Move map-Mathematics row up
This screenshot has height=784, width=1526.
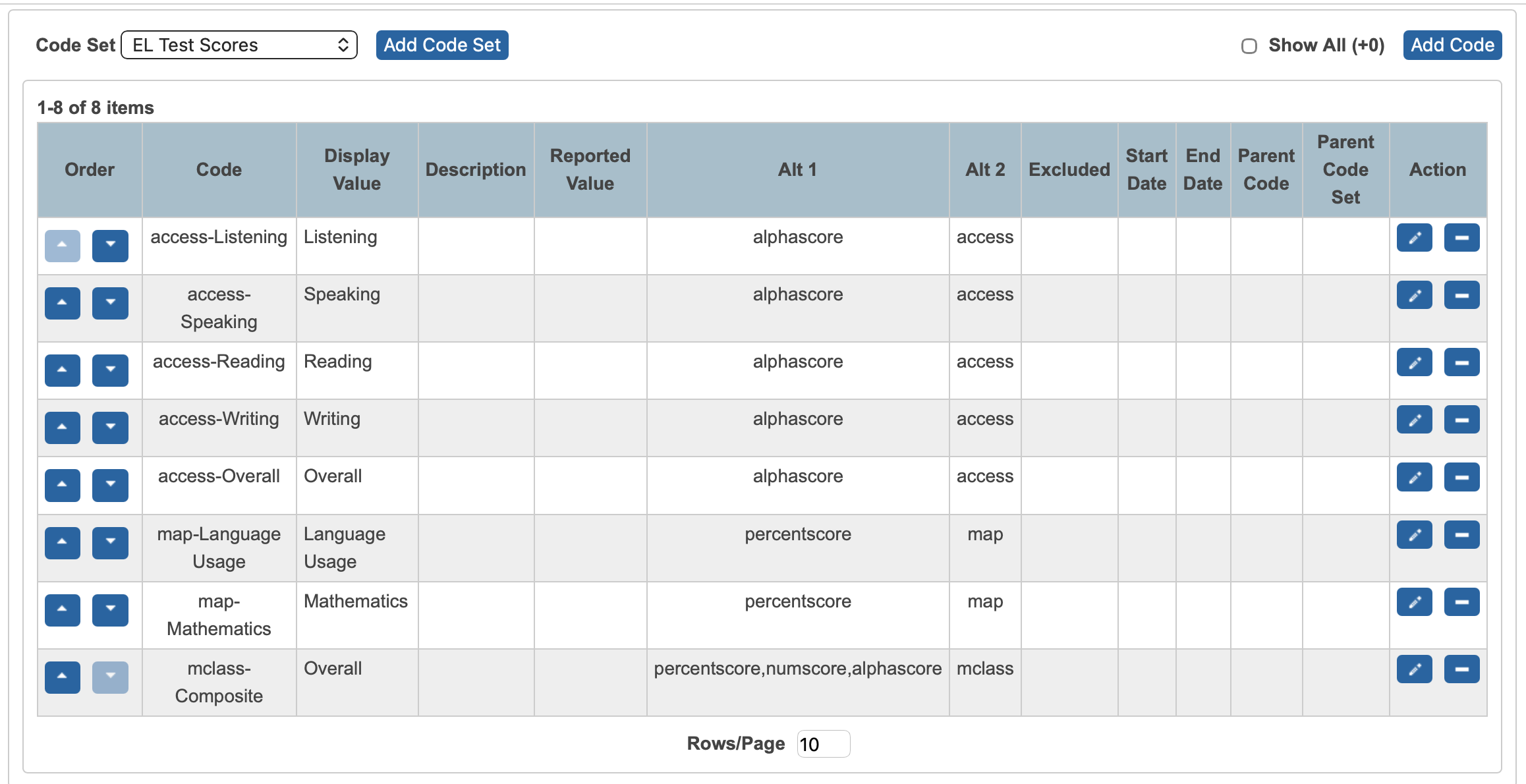tap(63, 610)
